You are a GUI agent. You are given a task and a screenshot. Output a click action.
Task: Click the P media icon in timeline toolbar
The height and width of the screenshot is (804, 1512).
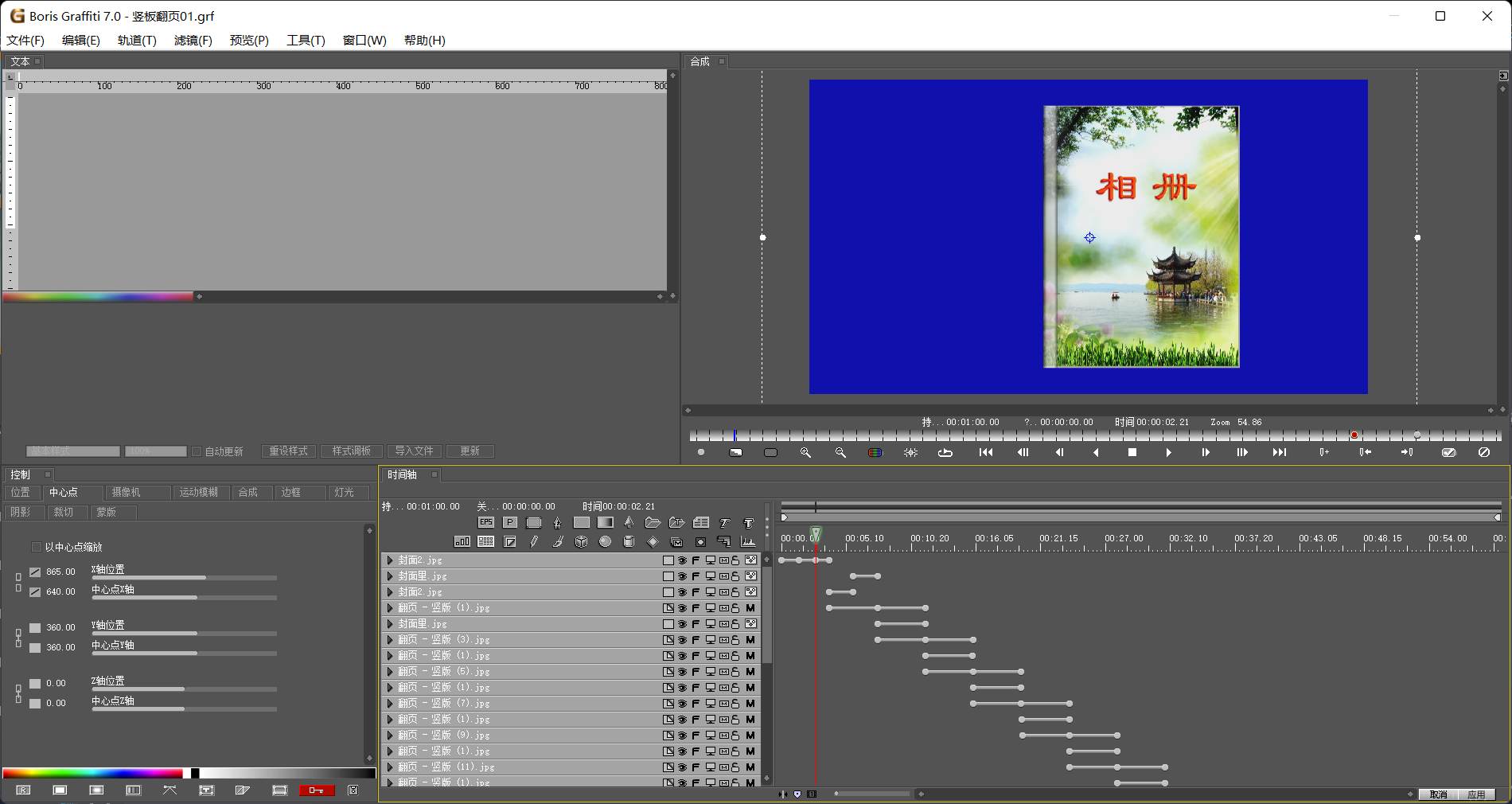click(x=510, y=523)
